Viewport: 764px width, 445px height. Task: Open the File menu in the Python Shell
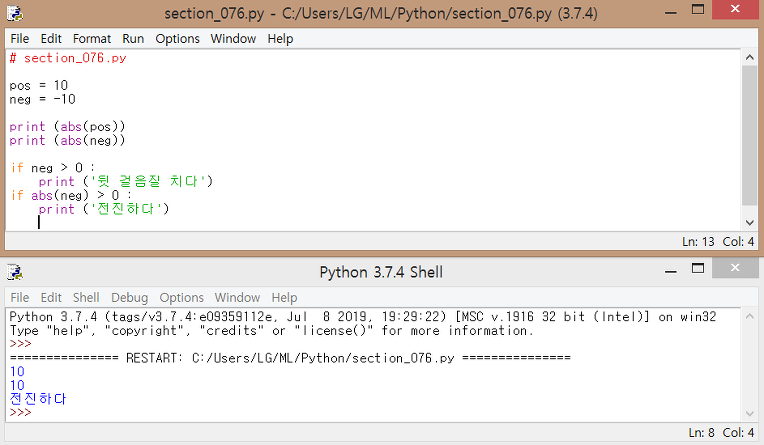[x=20, y=297]
